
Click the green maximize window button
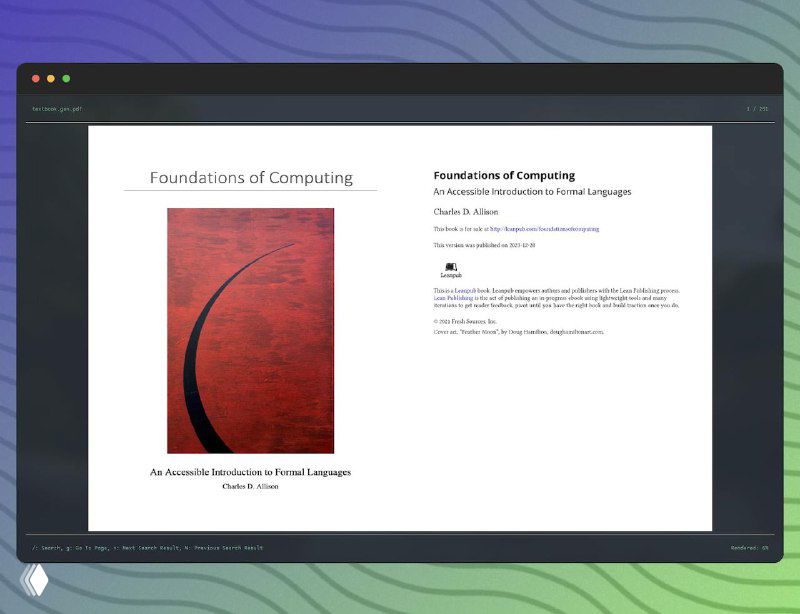(x=66, y=78)
